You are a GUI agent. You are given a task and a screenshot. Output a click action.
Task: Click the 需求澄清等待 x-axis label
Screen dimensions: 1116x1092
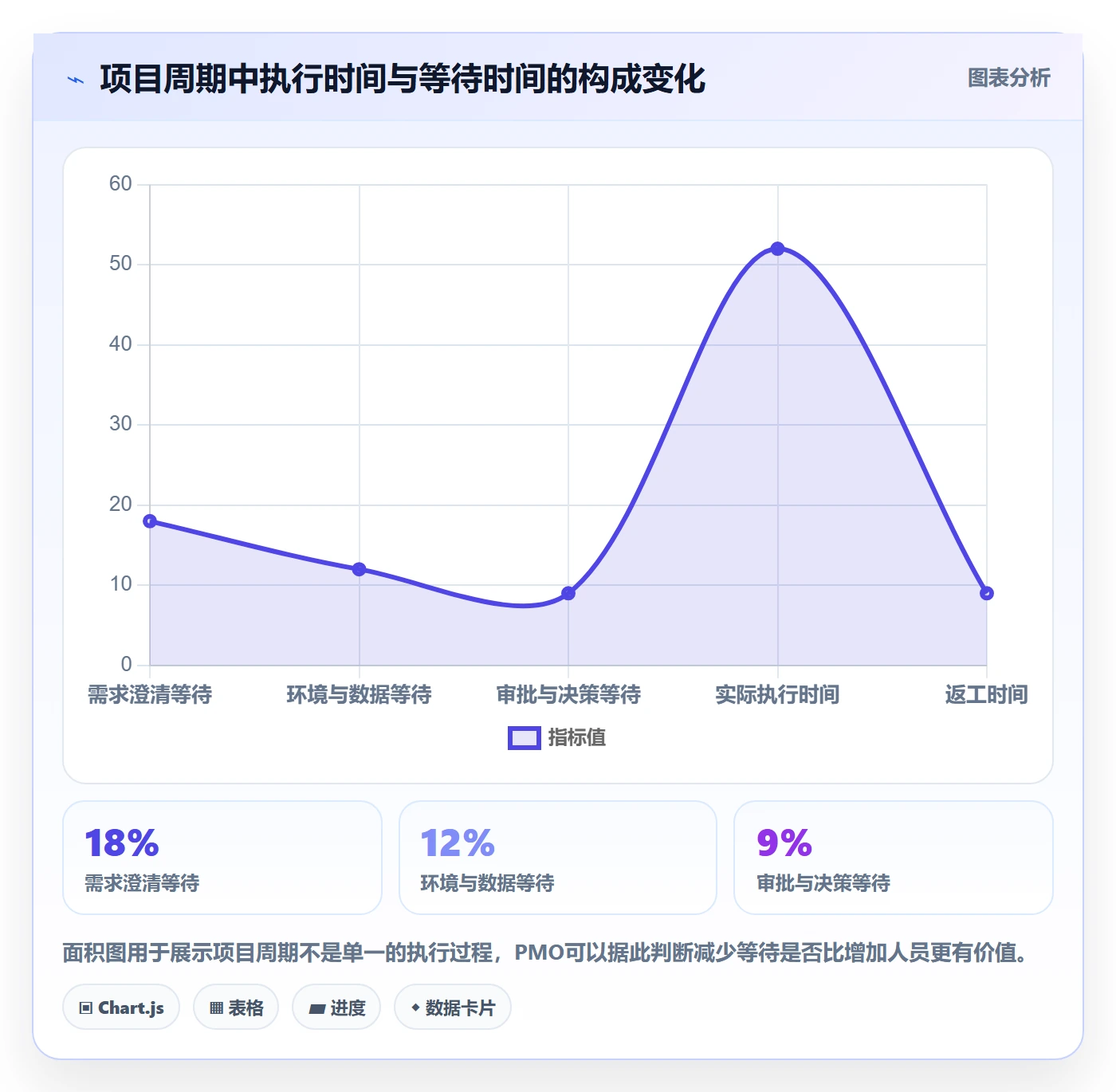coord(150,694)
